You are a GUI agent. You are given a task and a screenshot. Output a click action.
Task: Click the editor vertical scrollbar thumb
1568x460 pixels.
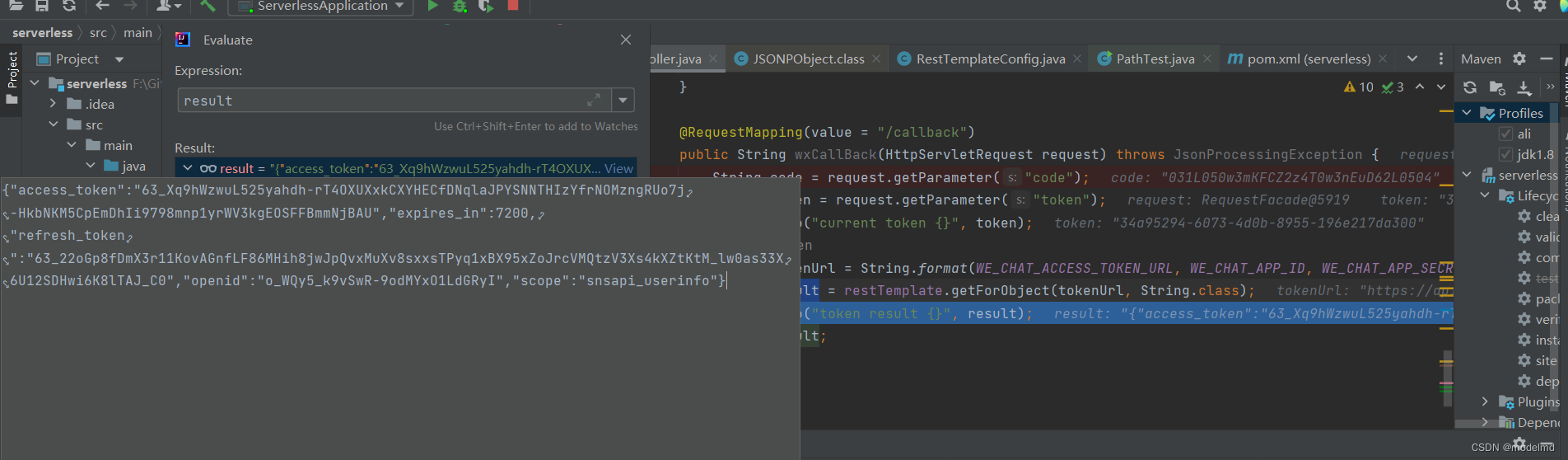tap(1447, 378)
